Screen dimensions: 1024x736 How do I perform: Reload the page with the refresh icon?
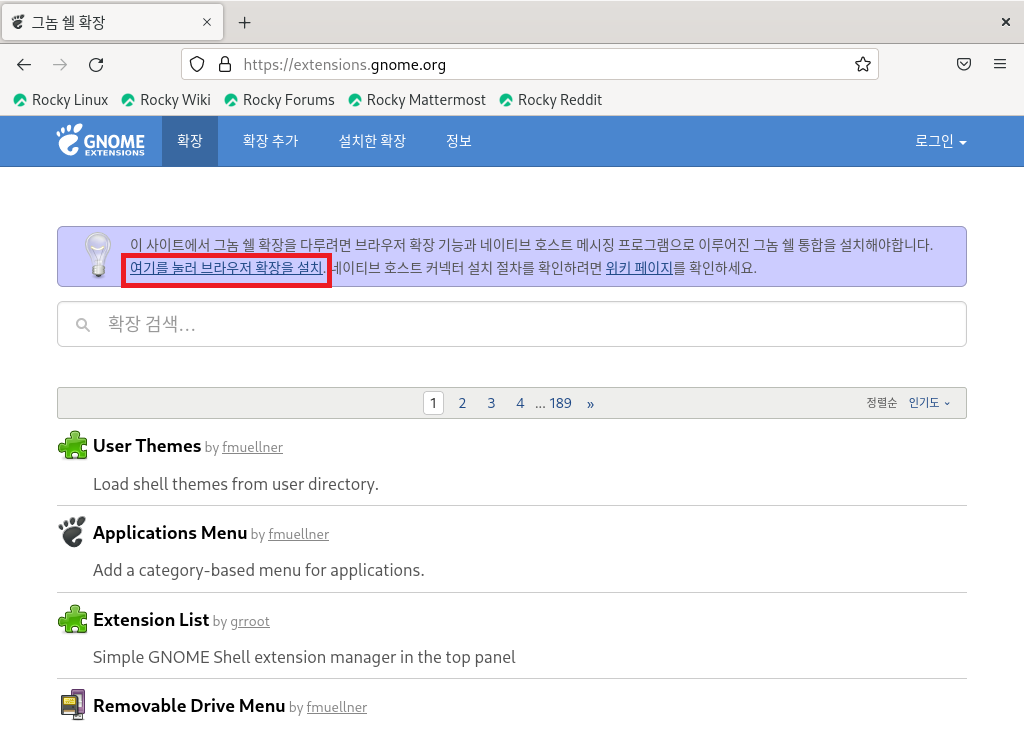[96, 65]
